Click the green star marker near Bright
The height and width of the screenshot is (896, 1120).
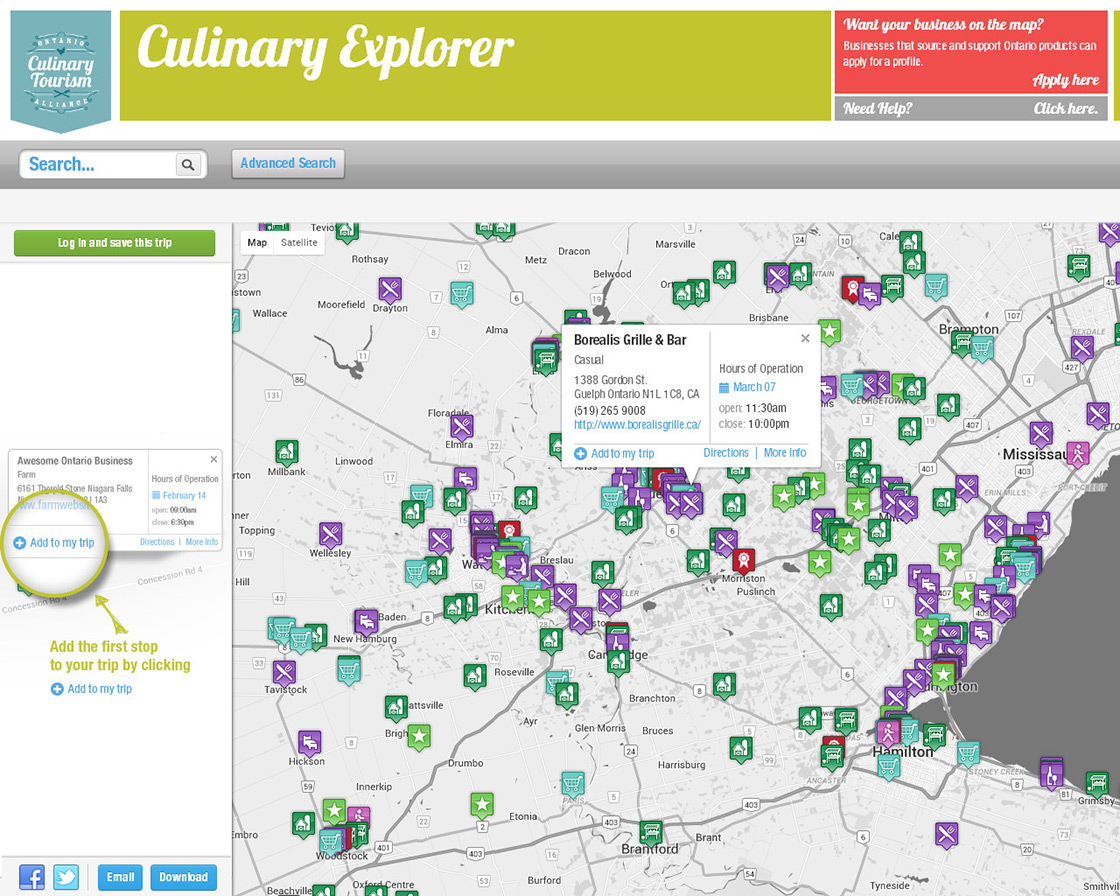[419, 737]
